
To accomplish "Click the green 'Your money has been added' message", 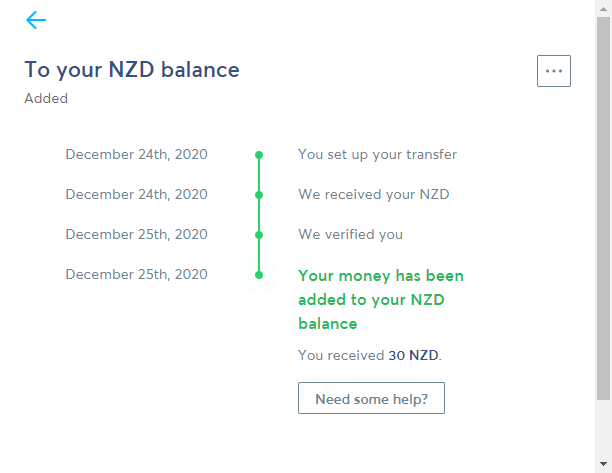I will point(381,299).
